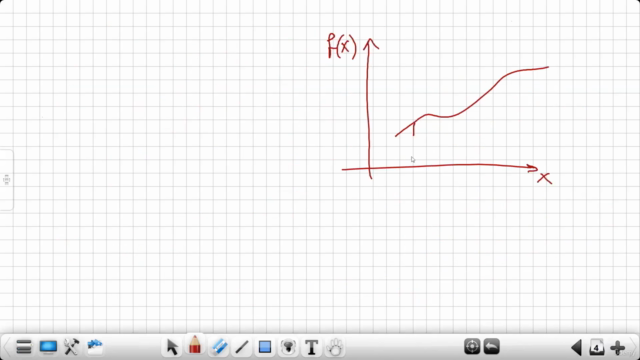640x360 pixels.
Task: Select the hand pan tool
Action: (x=335, y=347)
